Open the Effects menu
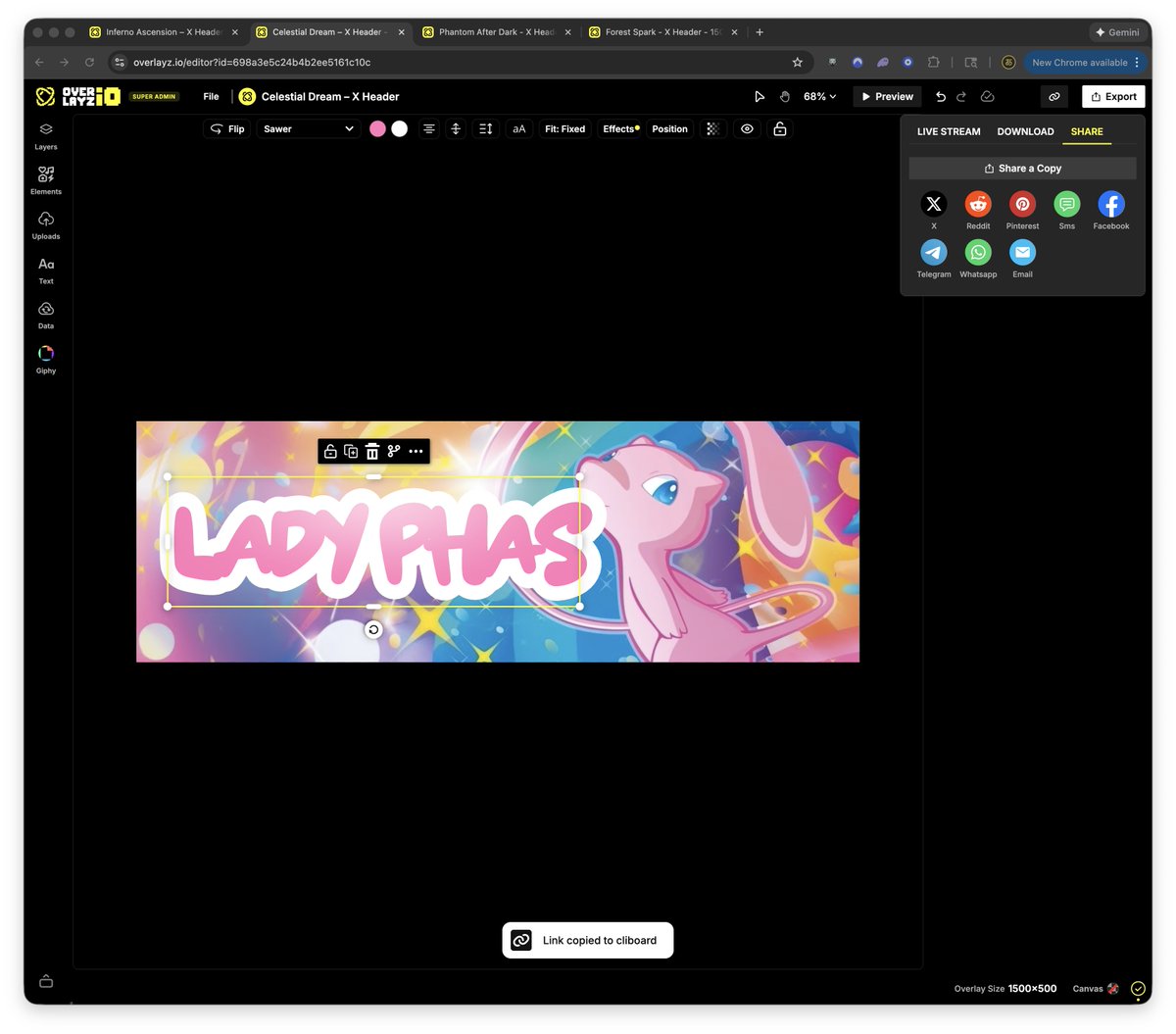Viewport: 1176px width, 1034px height. 620,129
